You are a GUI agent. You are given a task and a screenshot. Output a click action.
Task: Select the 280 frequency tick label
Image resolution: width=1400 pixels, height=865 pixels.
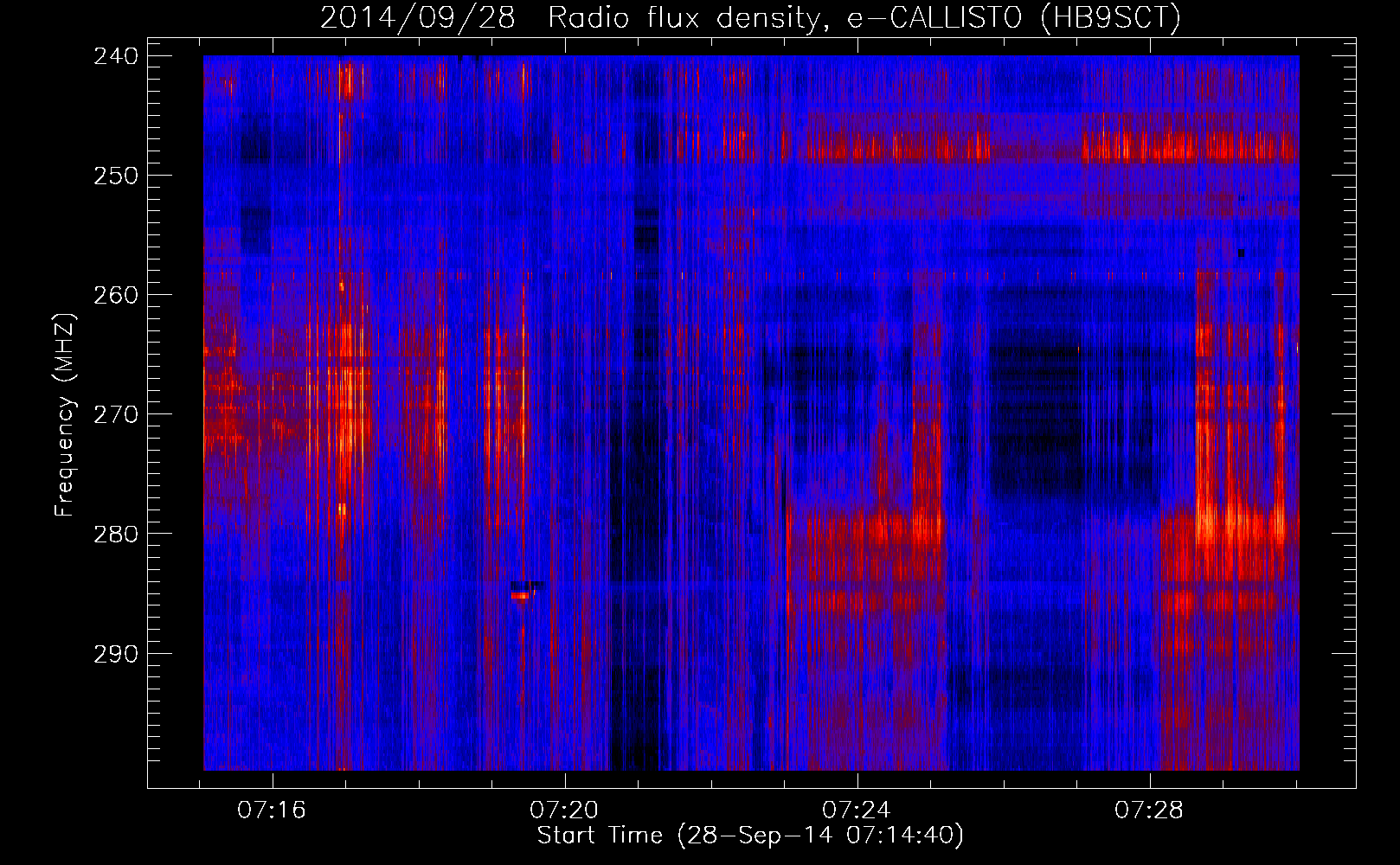click(x=116, y=534)
